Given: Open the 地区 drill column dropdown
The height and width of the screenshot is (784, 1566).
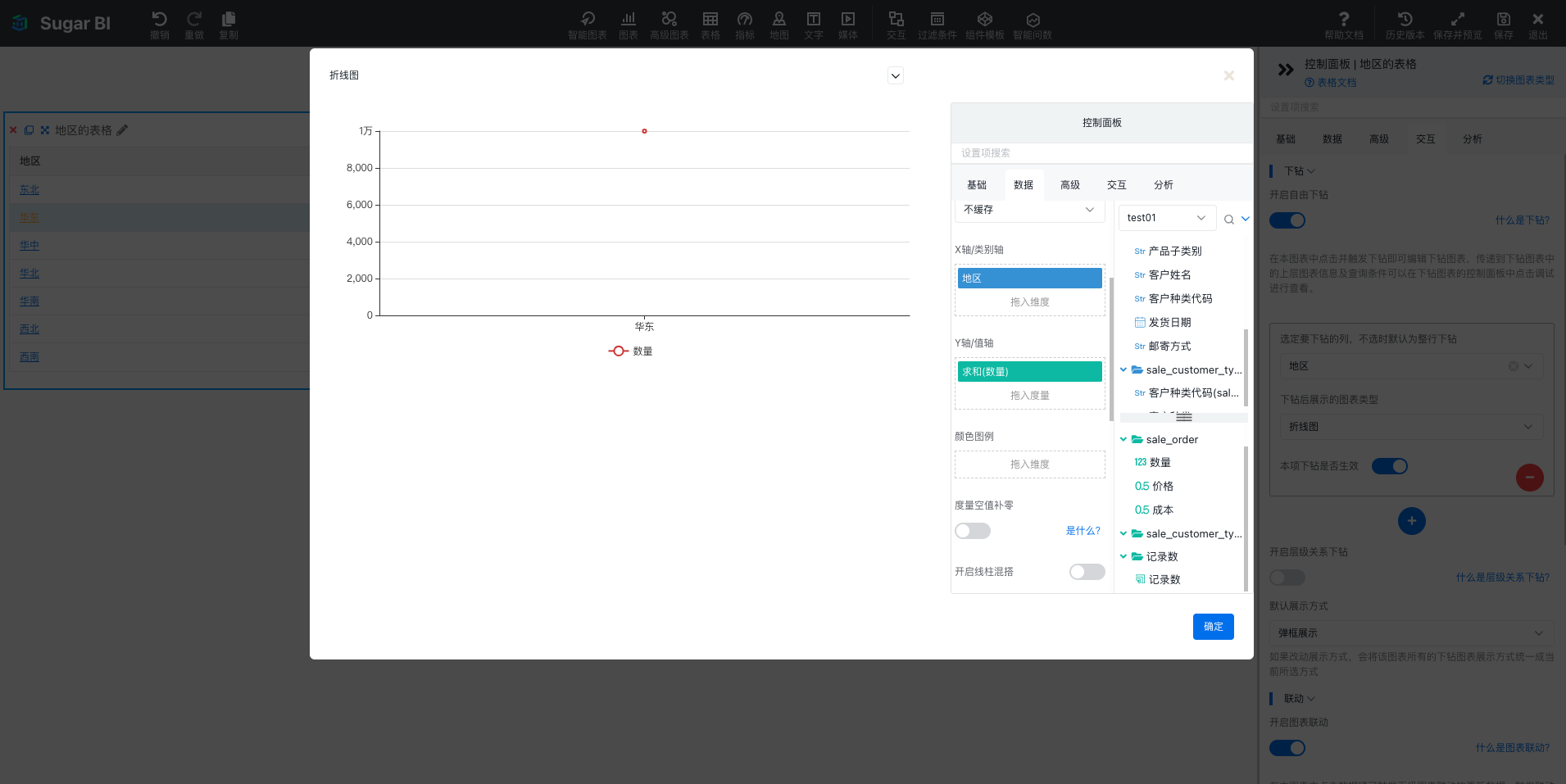Looking at the screenshot, I should click(x=1411, y=366).
